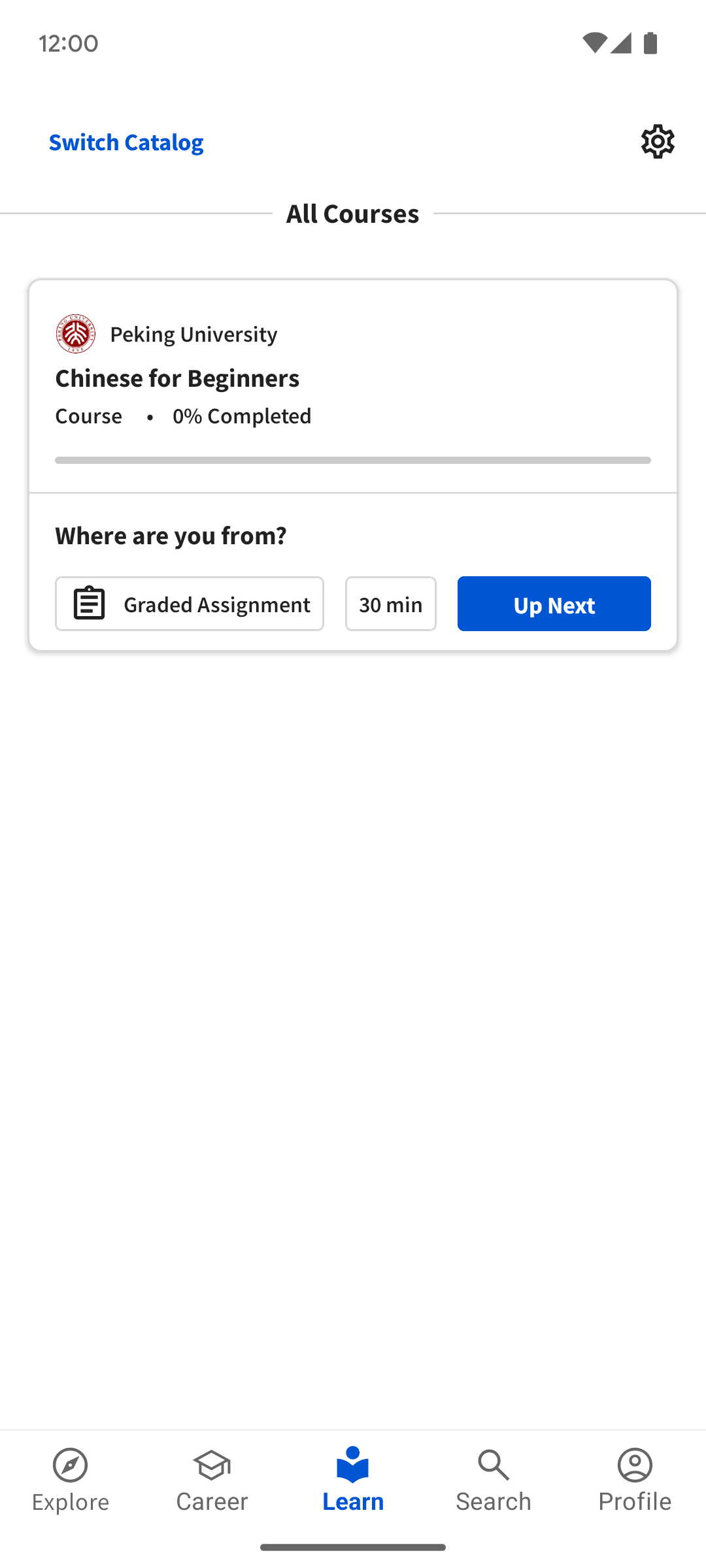Tap the Peking University logo
The width and height of the screenshot is (706, 1568).
coord(76,334)
